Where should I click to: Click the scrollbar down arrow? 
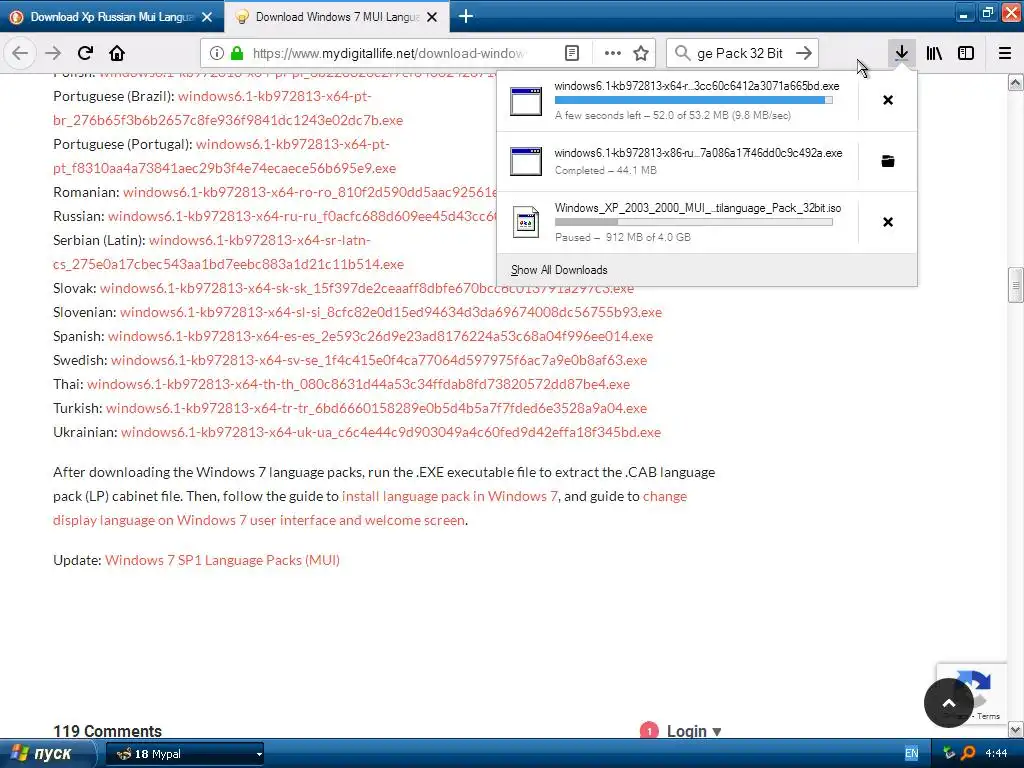1016,729
